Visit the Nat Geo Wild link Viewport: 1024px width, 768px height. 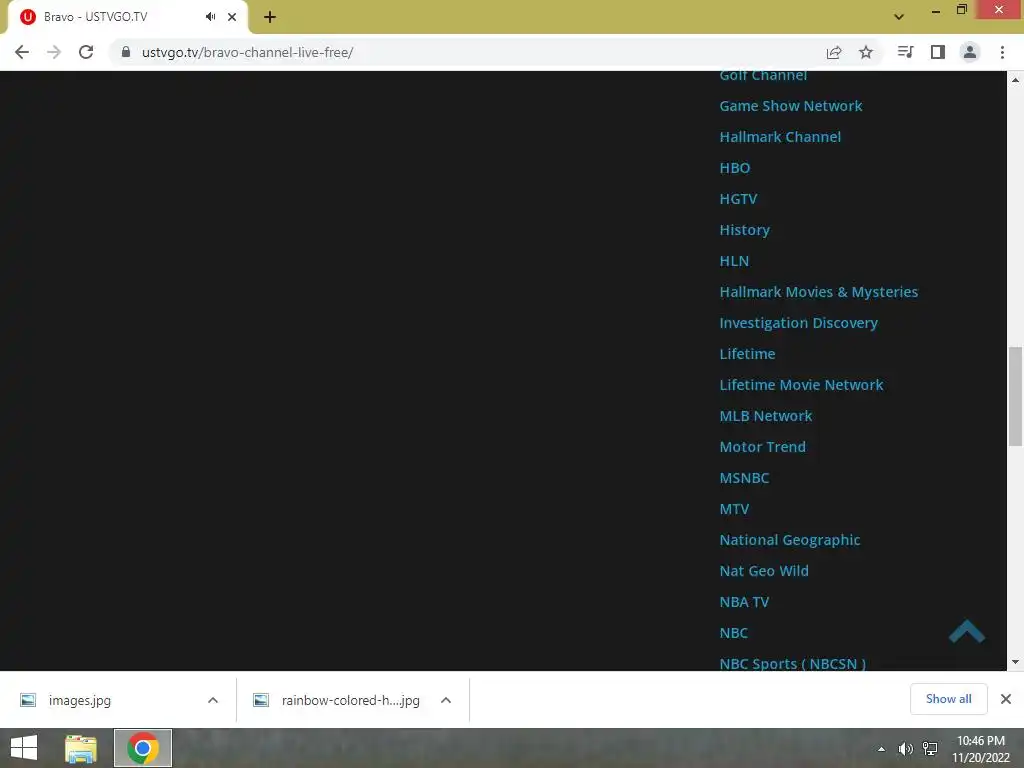tap(763, 571)
